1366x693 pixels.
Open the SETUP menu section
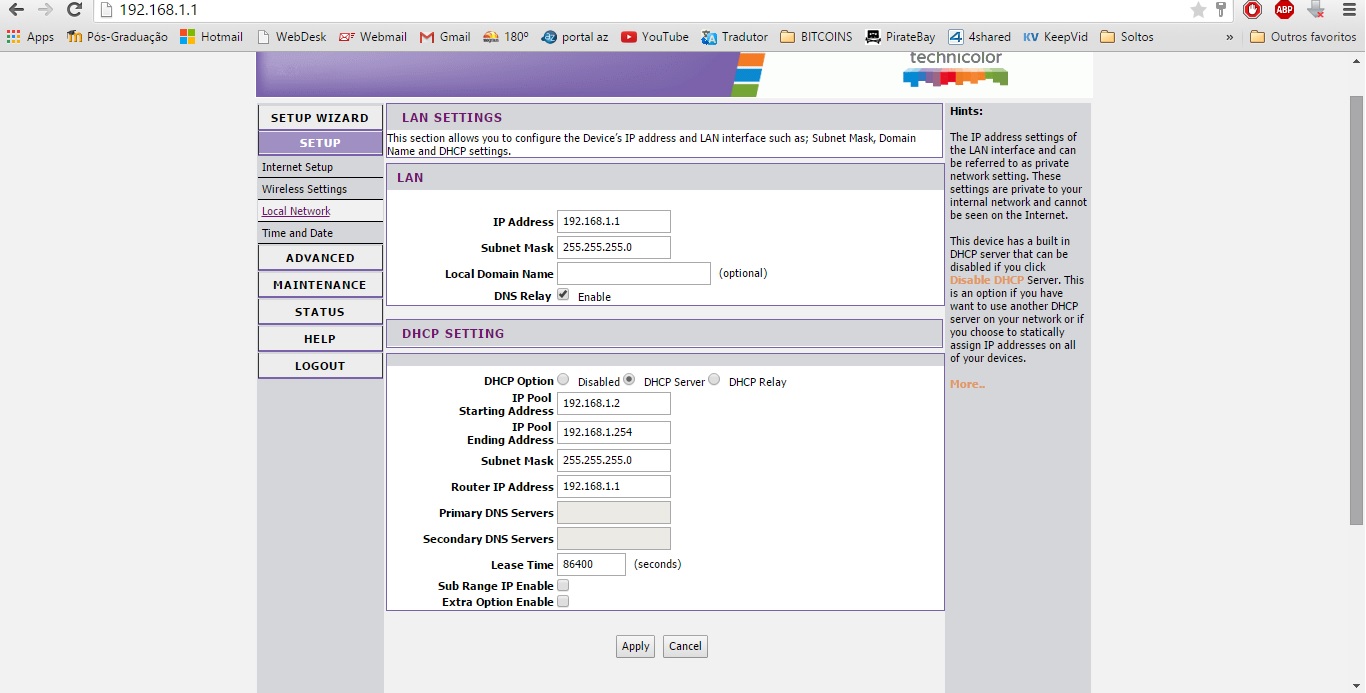(x=320, y=143)
